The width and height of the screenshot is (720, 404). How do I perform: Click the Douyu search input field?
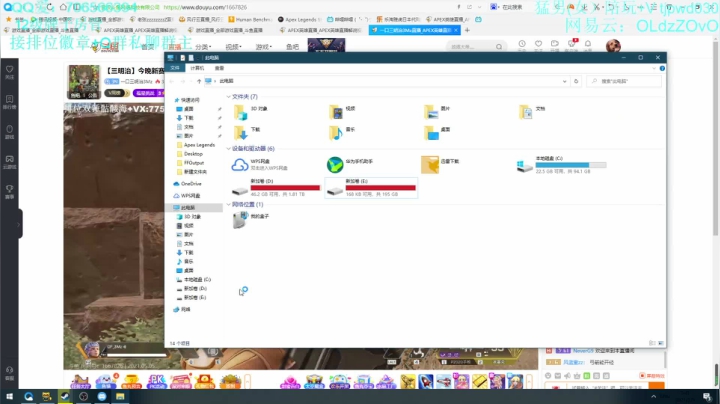coord(470,47)
